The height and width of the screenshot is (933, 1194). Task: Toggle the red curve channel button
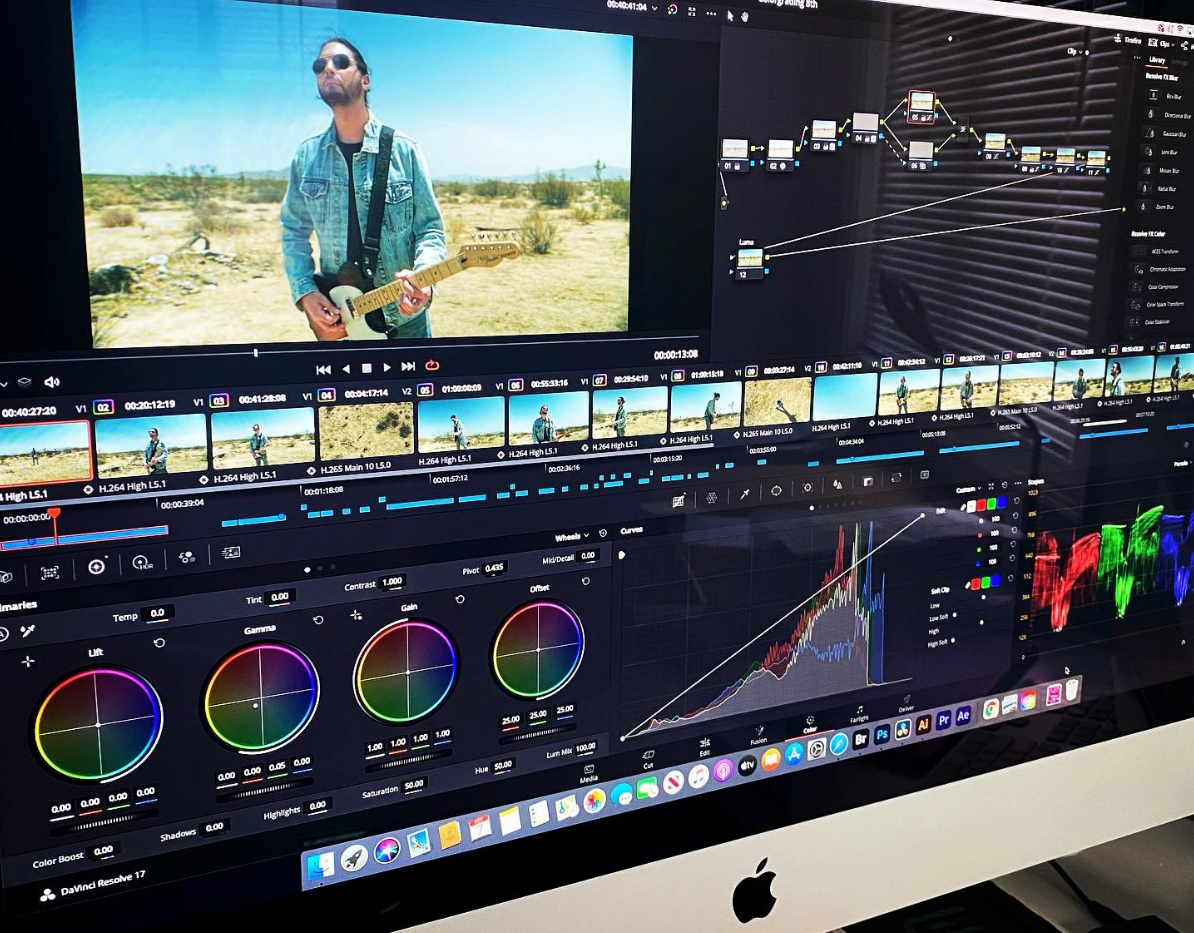981,504
